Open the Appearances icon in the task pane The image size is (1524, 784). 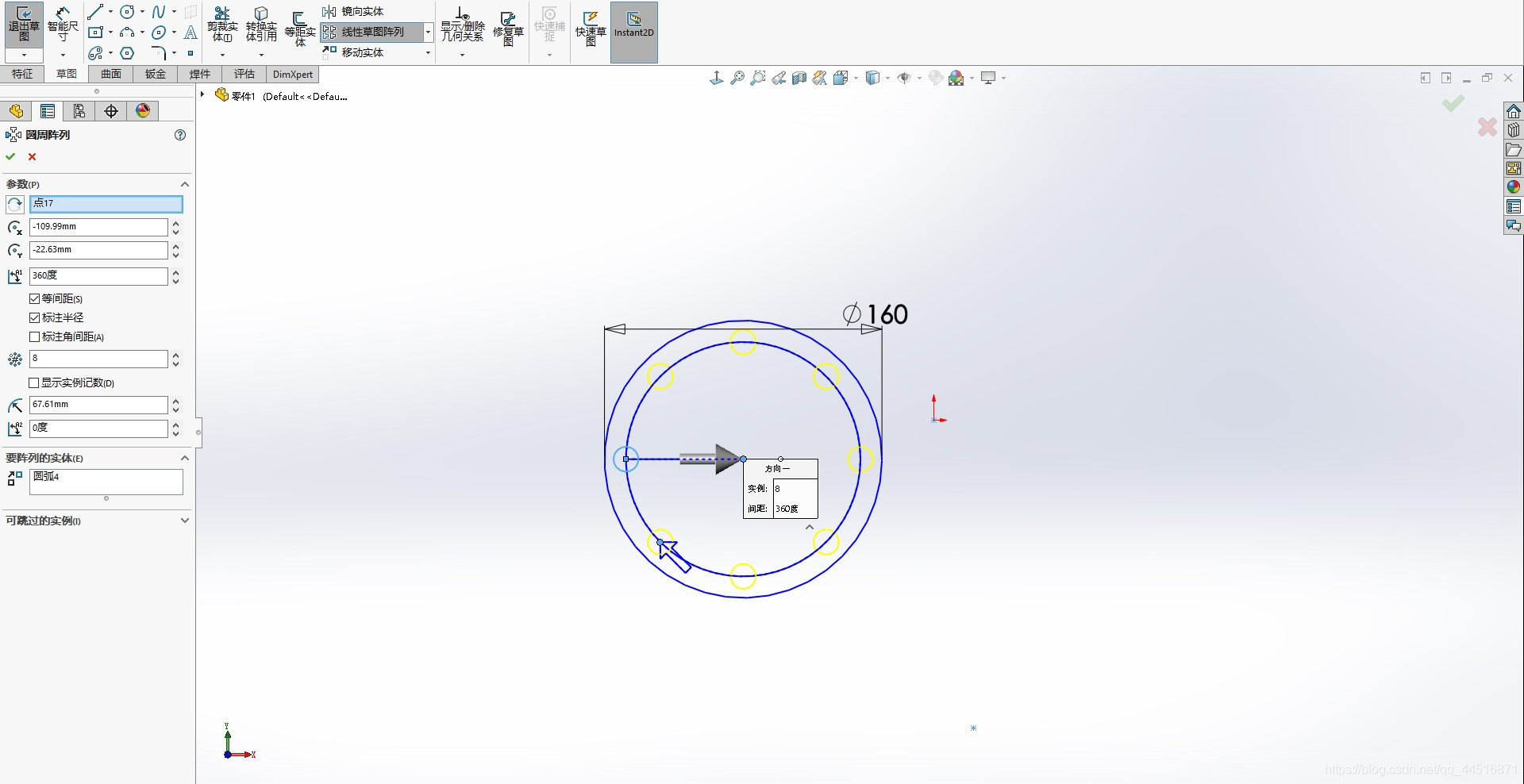(1514, 187)
